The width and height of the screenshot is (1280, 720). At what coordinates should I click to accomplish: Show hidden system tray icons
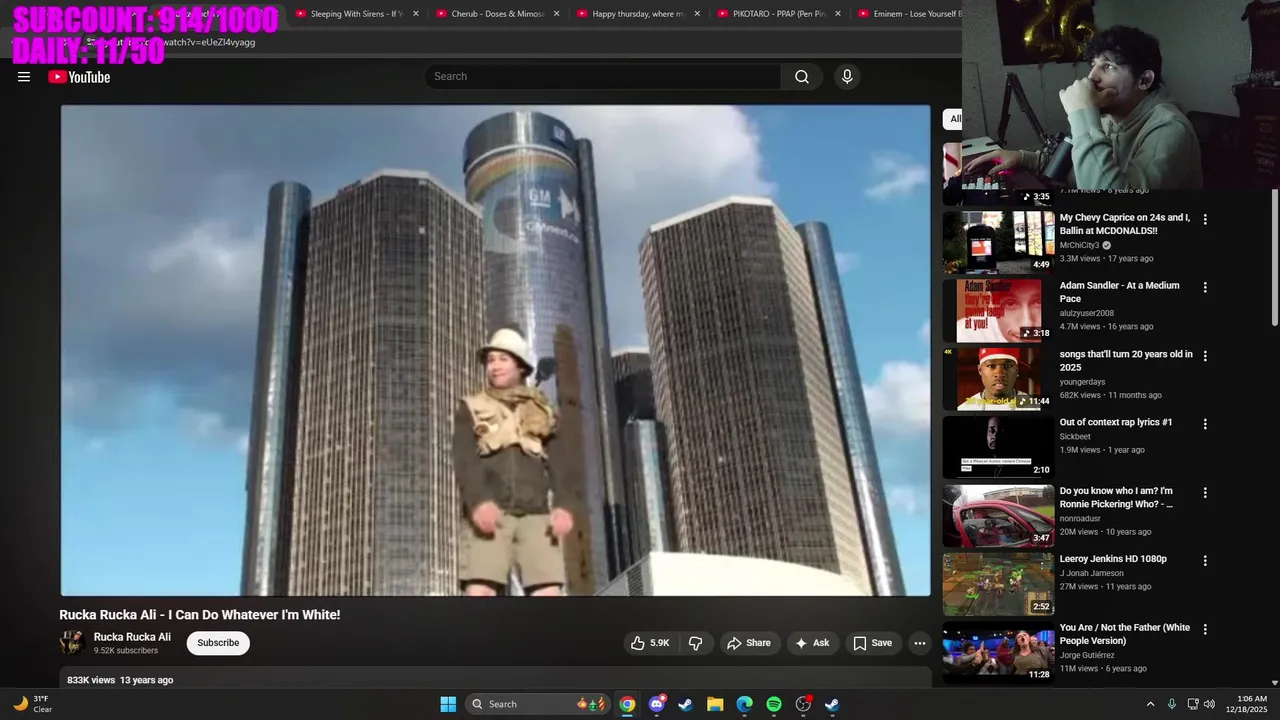pyautogui.click(x=1150, y=704)
